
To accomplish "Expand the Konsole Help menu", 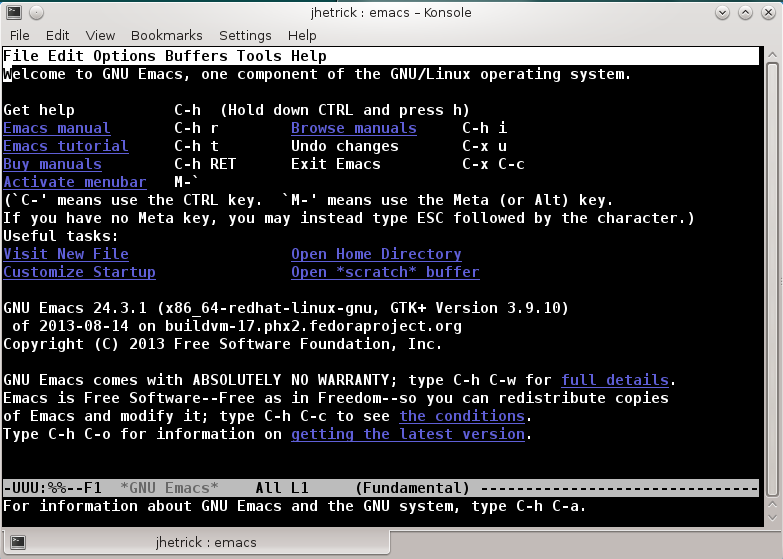I will 302,35.
